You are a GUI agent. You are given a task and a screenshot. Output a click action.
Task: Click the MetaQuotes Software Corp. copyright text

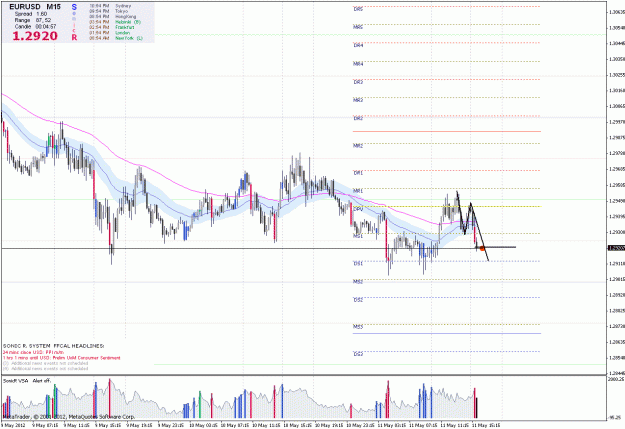click(68, 417)
